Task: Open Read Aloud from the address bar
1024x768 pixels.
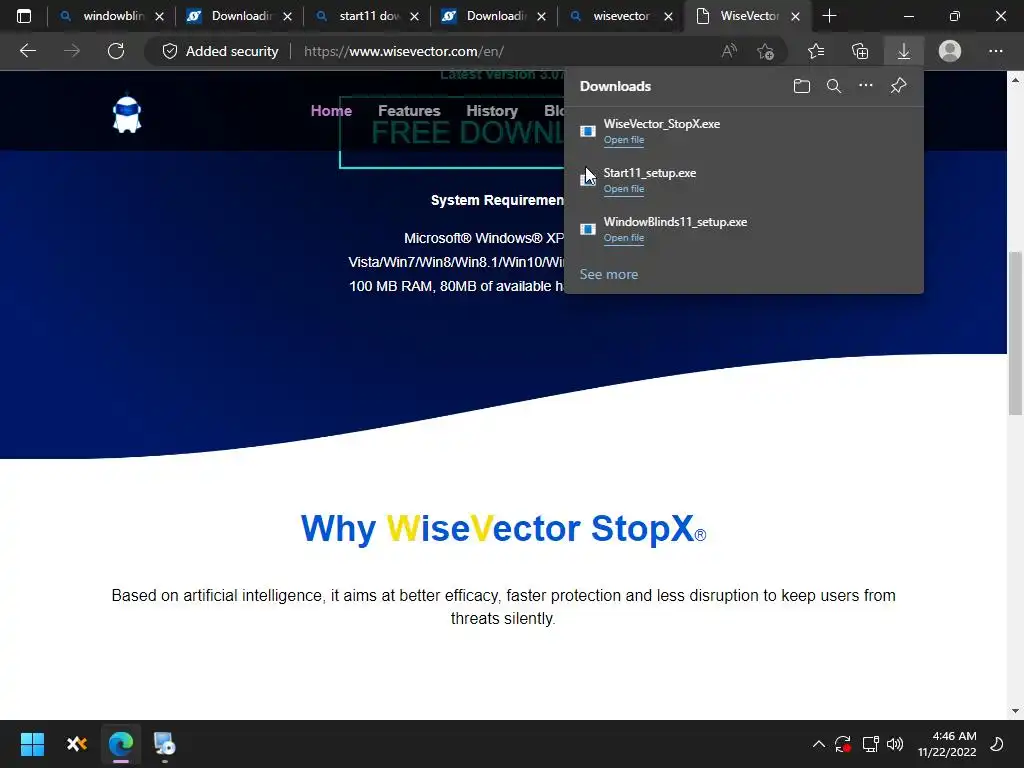Action: [x=729, y=51]
